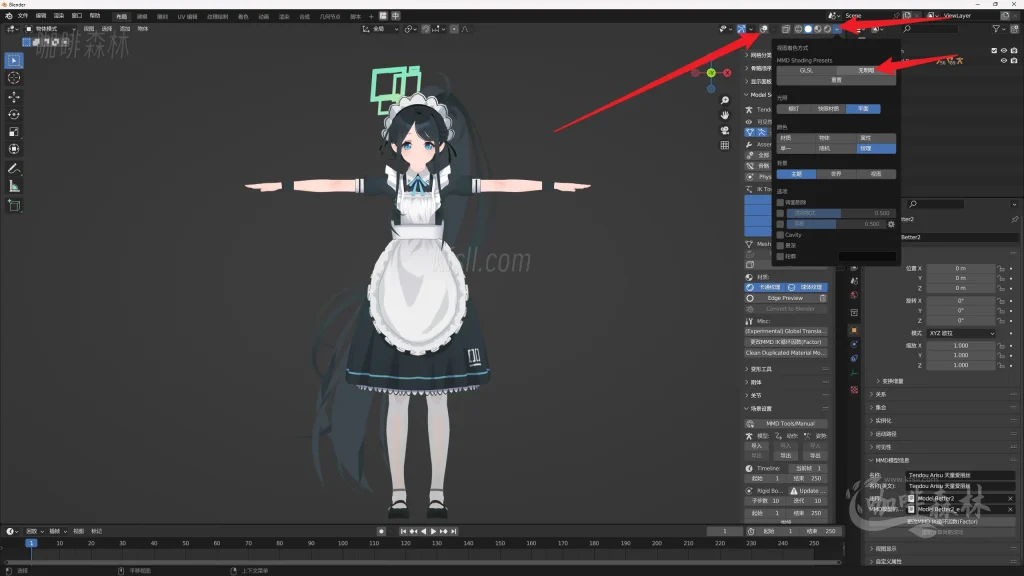Enable the Cavity checkbox in shading popover
This screenshot has width=1024, height=576.
coord(779,235)
